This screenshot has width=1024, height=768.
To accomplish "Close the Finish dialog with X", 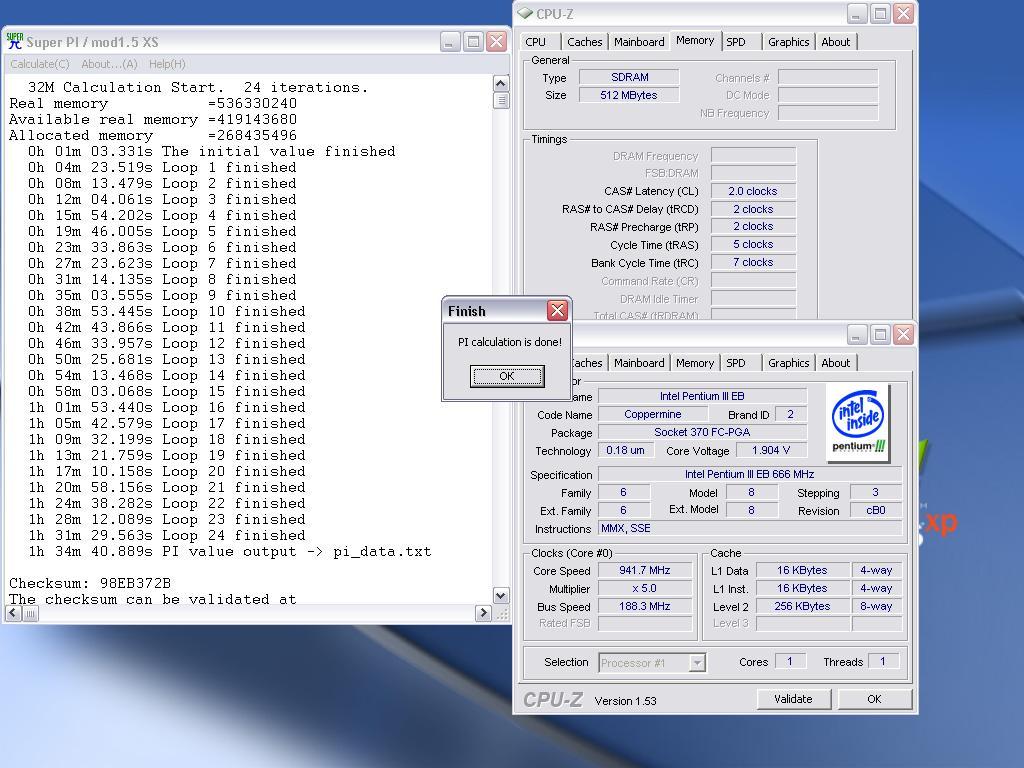I will click(557, 311).
